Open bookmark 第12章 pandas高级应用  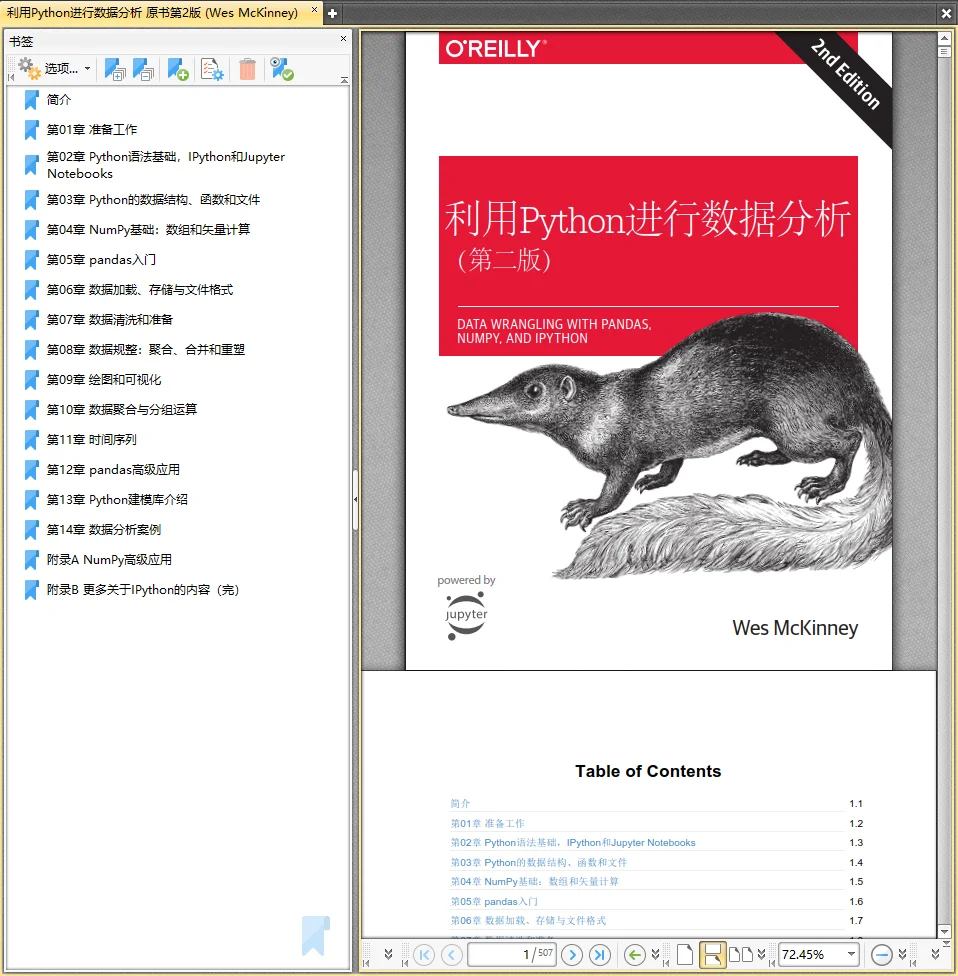tap(113, 469)
